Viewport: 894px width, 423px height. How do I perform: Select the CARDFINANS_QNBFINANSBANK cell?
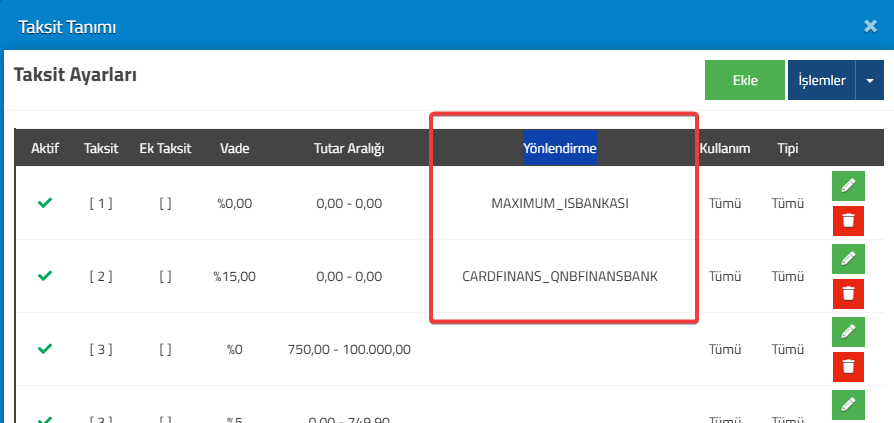560,276
